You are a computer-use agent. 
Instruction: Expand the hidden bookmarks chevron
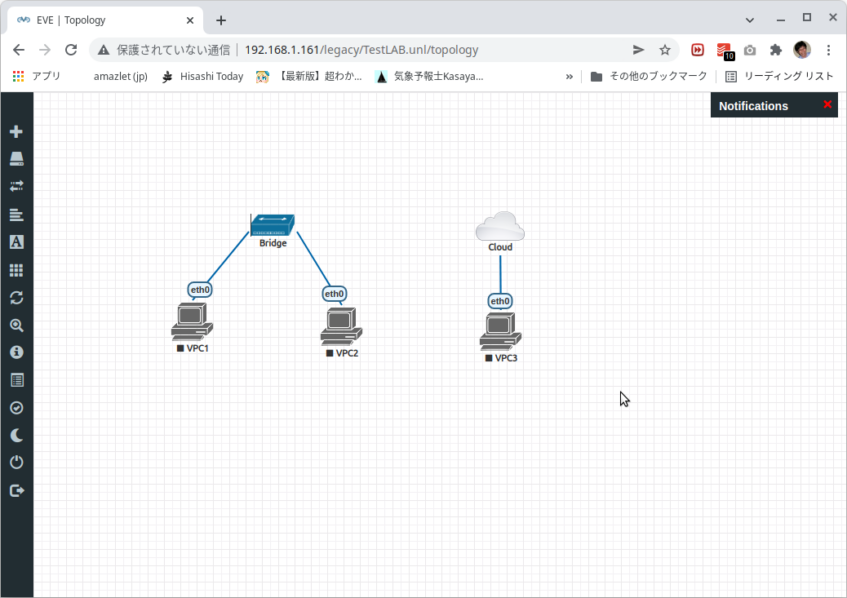click(569, 76)
